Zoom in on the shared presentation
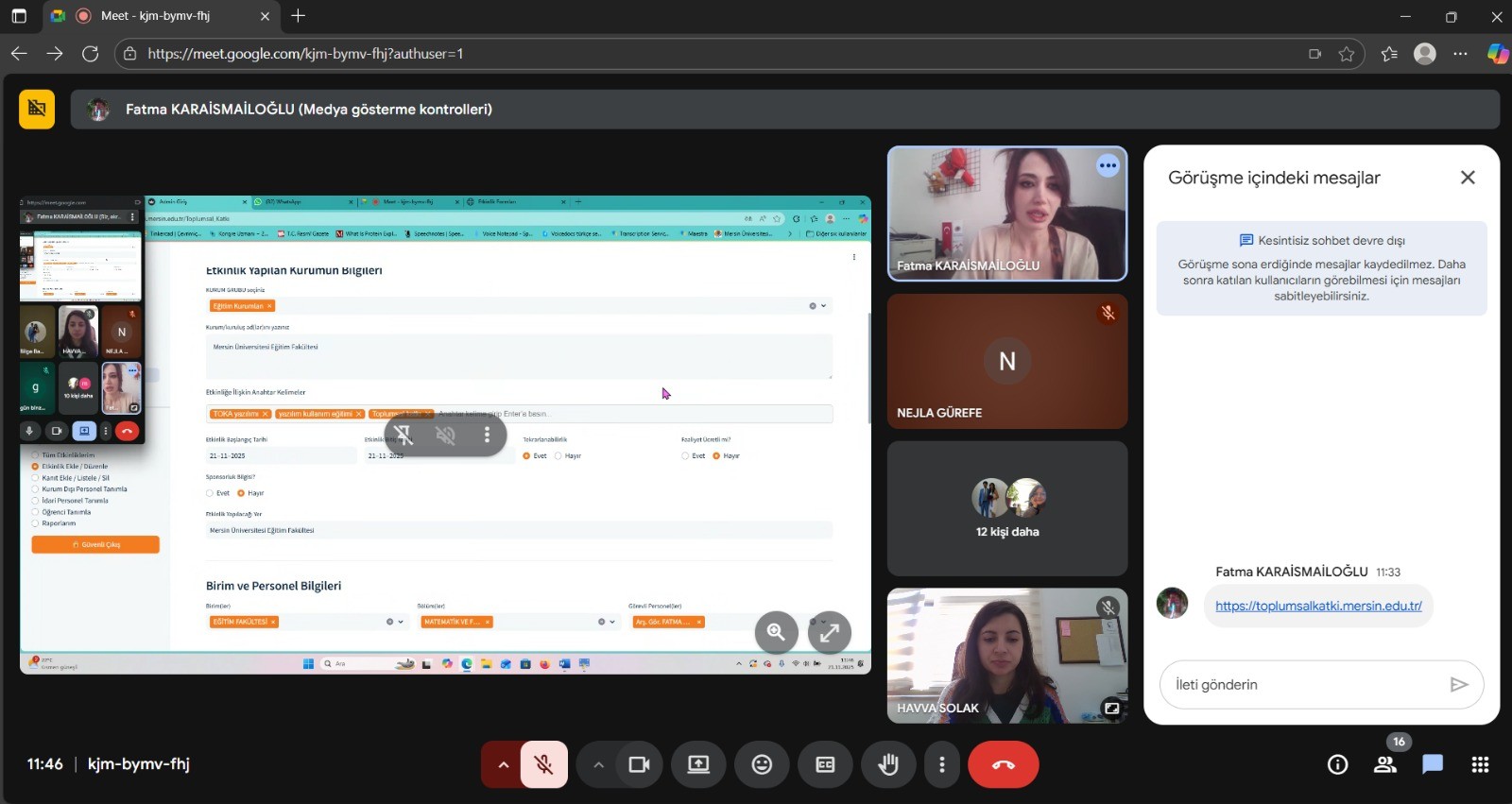This screenshot has height=804, width=1512. [x=776, y=632]
